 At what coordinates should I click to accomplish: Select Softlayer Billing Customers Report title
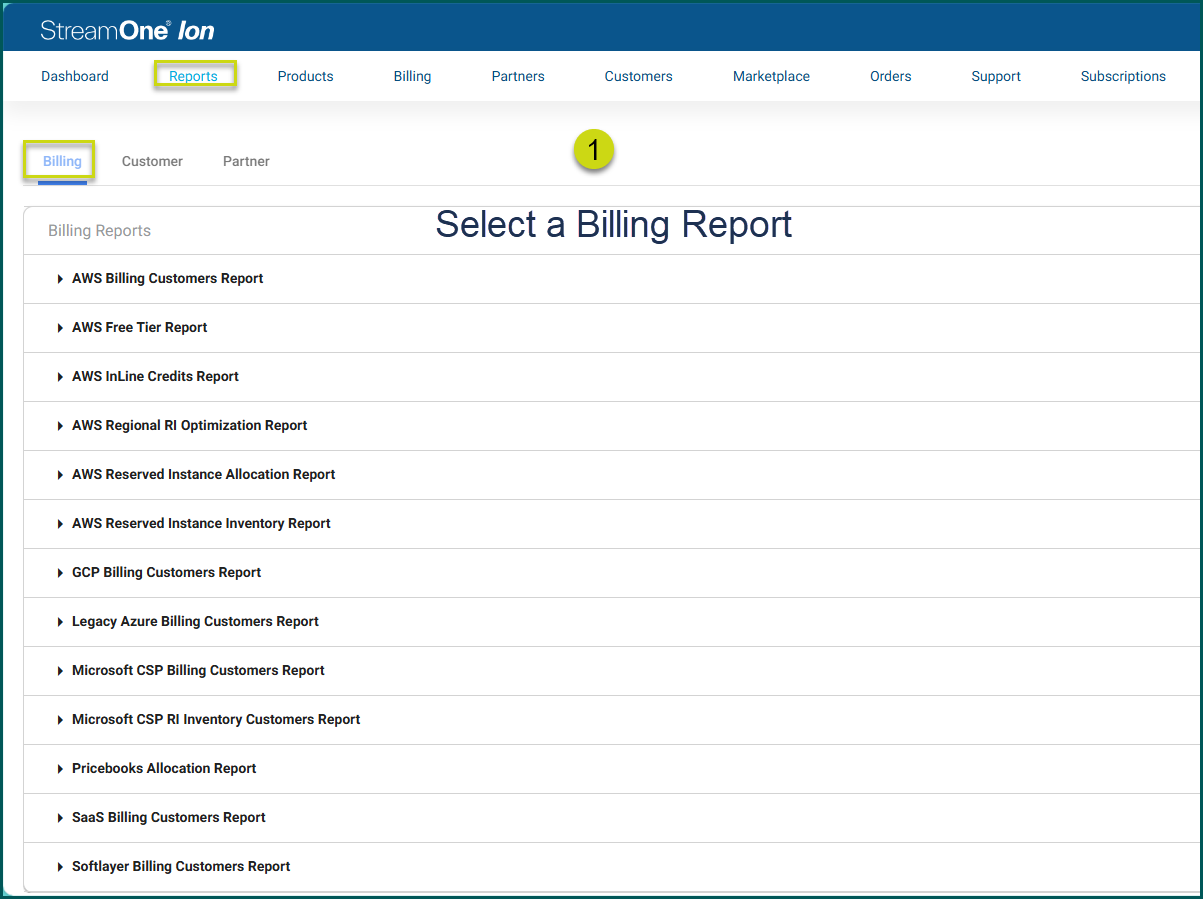pos(181,866)
